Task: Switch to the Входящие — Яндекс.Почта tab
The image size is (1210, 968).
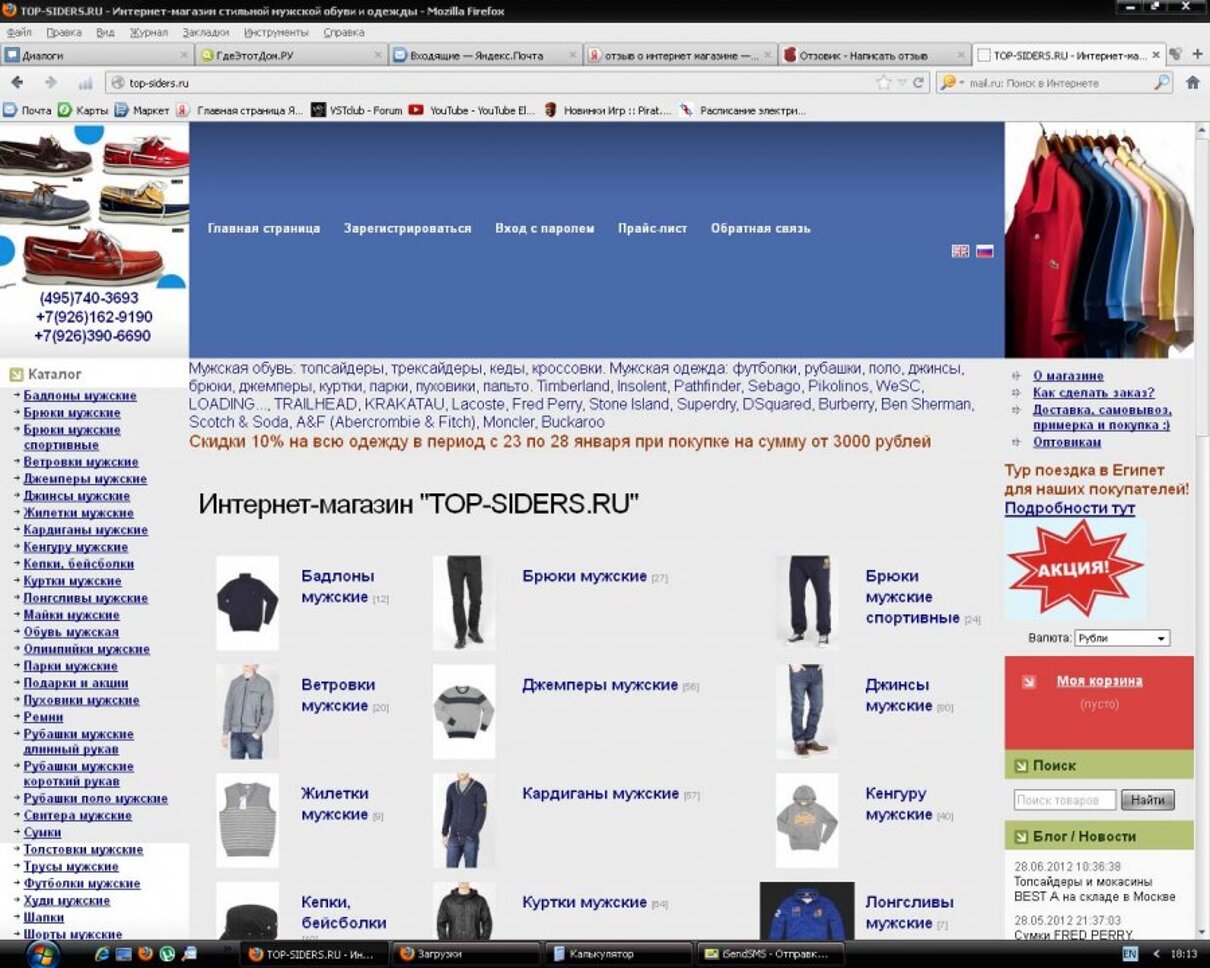Action: click(484, 56)
